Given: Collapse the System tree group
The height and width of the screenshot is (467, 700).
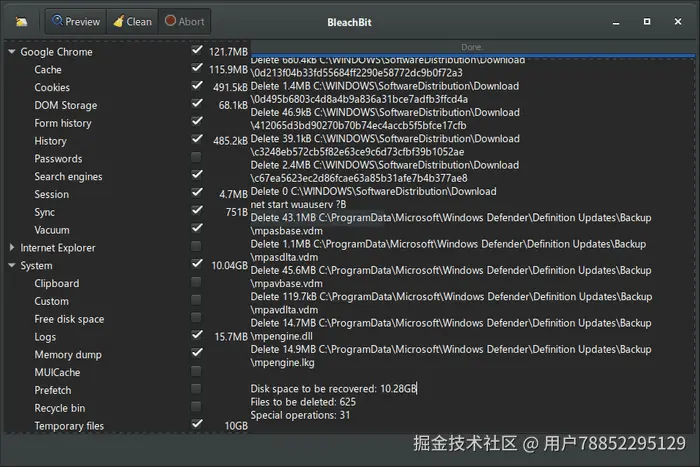Looking at the screenshot, I should click(x=12, y=265).
